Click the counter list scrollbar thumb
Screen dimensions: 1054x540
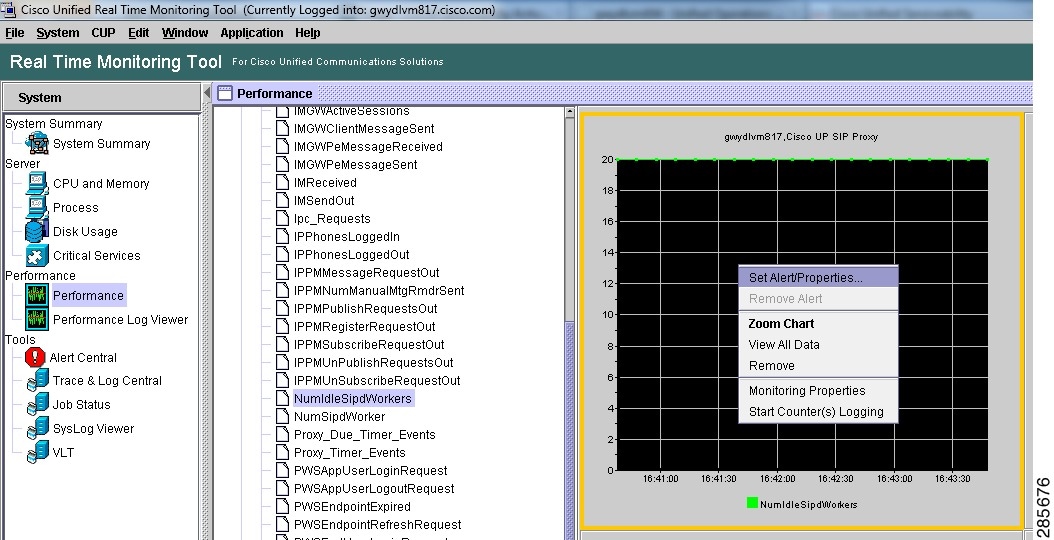(570, 430)
